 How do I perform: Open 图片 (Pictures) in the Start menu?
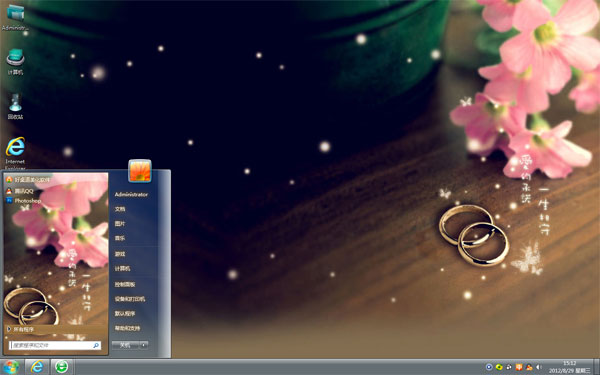120,223
